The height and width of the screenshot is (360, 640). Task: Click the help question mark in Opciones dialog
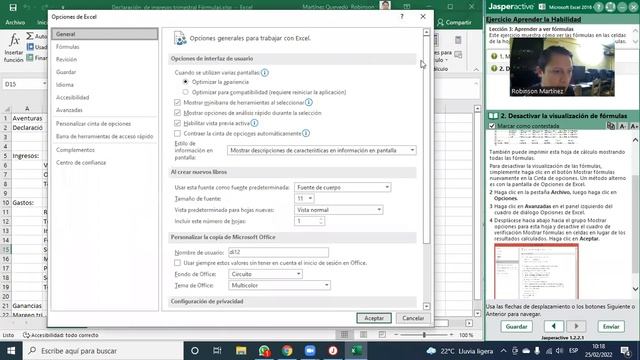402,16
